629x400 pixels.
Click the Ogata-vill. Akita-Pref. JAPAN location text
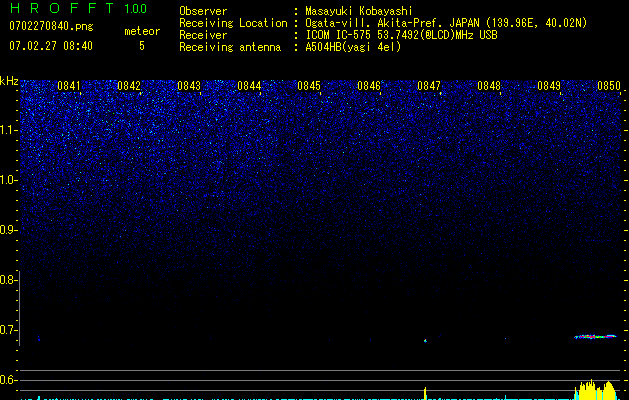coord(446,24)
